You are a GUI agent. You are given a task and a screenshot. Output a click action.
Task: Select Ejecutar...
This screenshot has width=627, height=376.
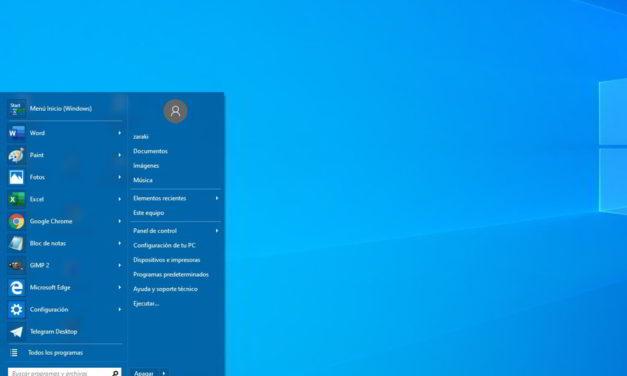point(146,304)
